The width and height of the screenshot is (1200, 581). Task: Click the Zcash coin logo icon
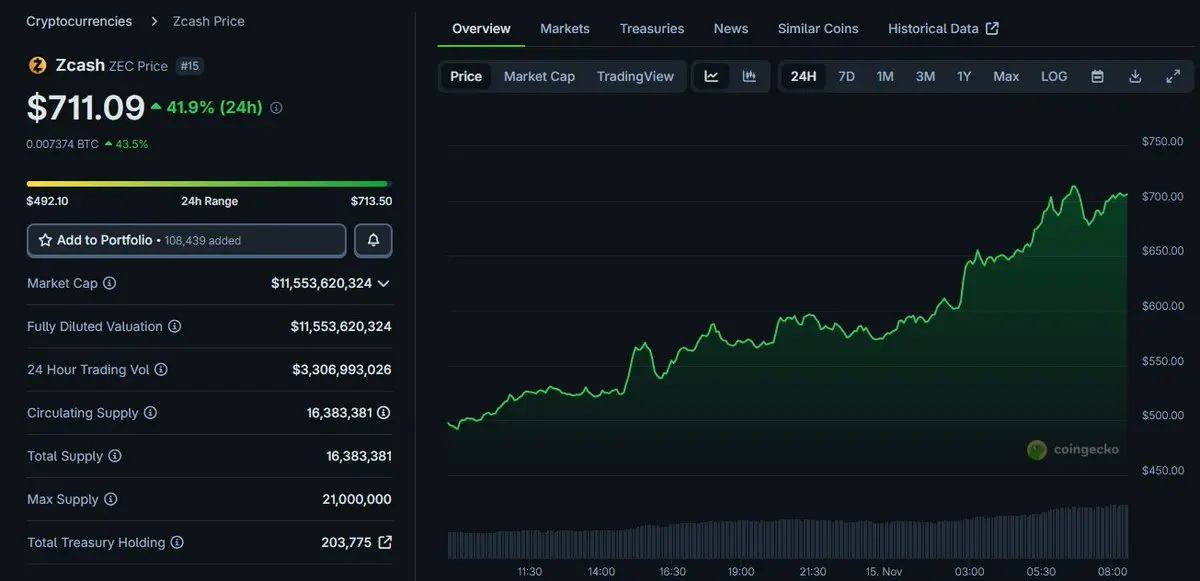[x=37, y=65]
